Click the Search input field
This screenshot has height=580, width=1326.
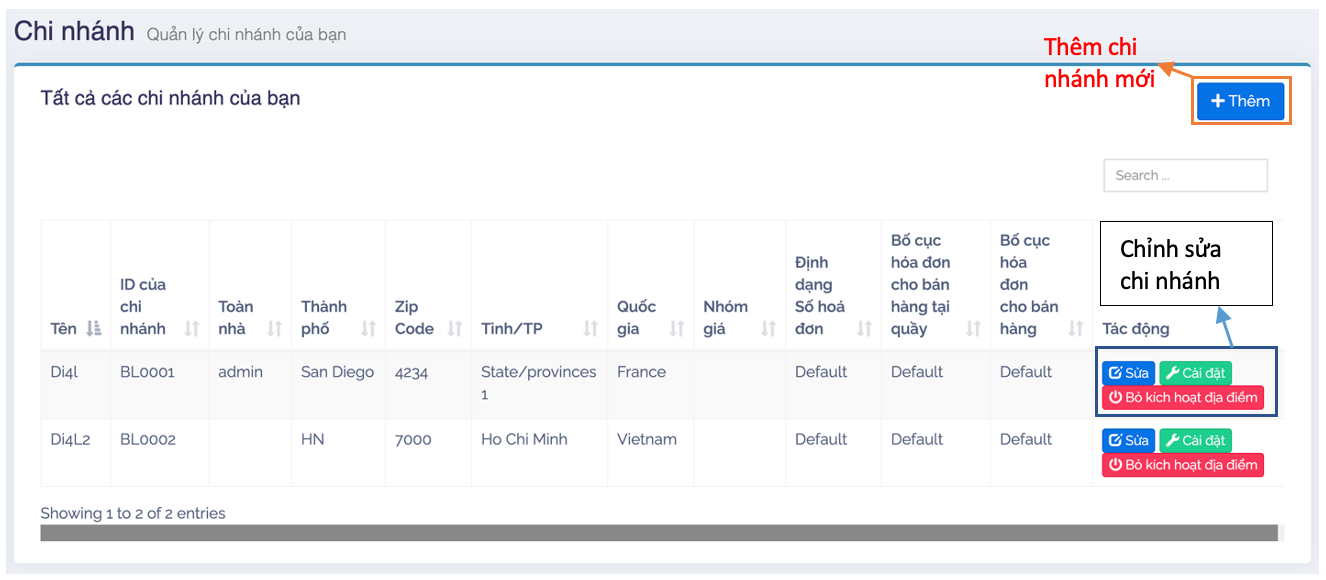click(1185, 175)
